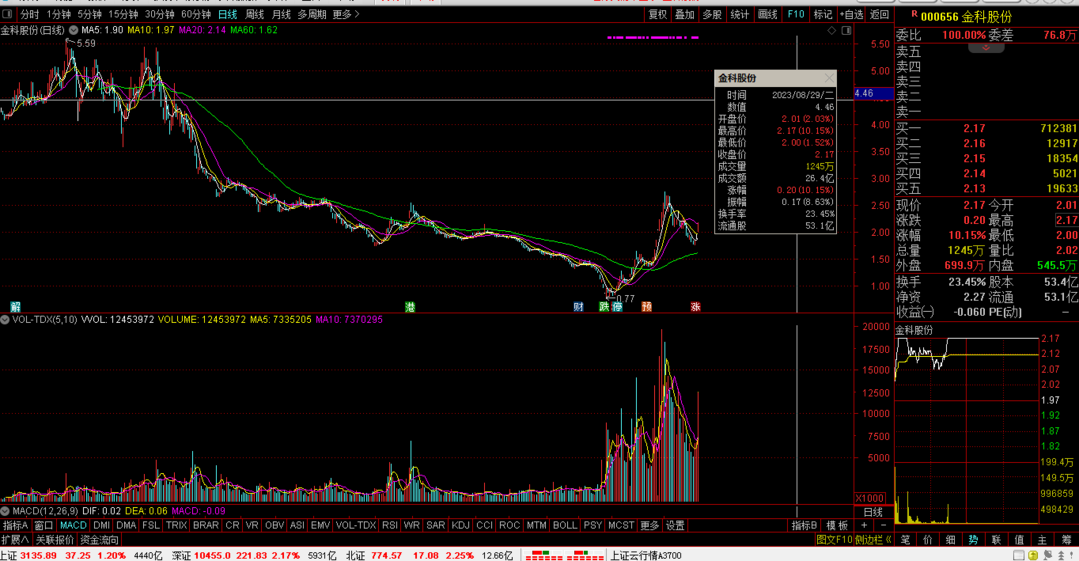Select the 日线 daily chart tab
The height and width of the screenshot is (561, 1079).
228,14
